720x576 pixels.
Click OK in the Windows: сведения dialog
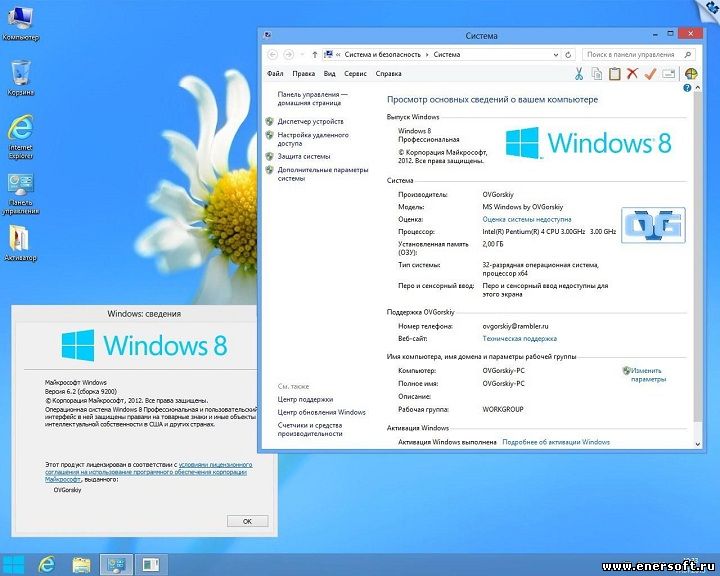click(248, 521)
